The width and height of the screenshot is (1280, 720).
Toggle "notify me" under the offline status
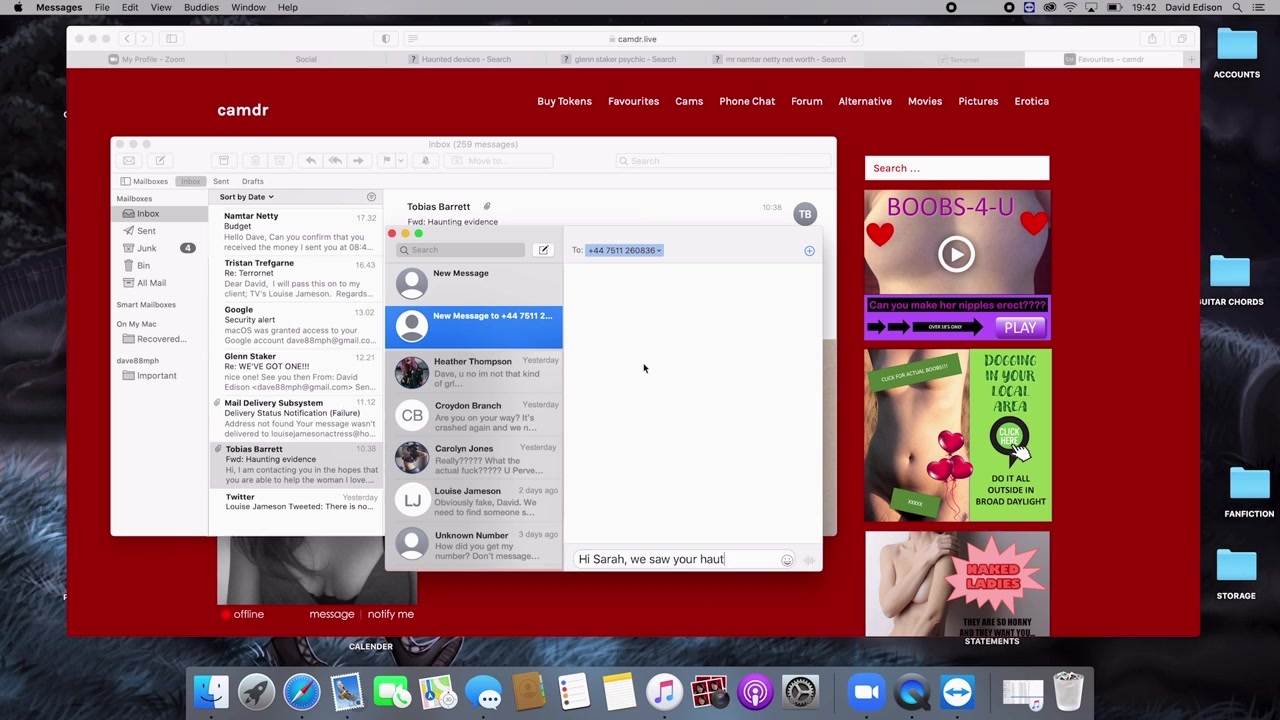coord(390,614)
